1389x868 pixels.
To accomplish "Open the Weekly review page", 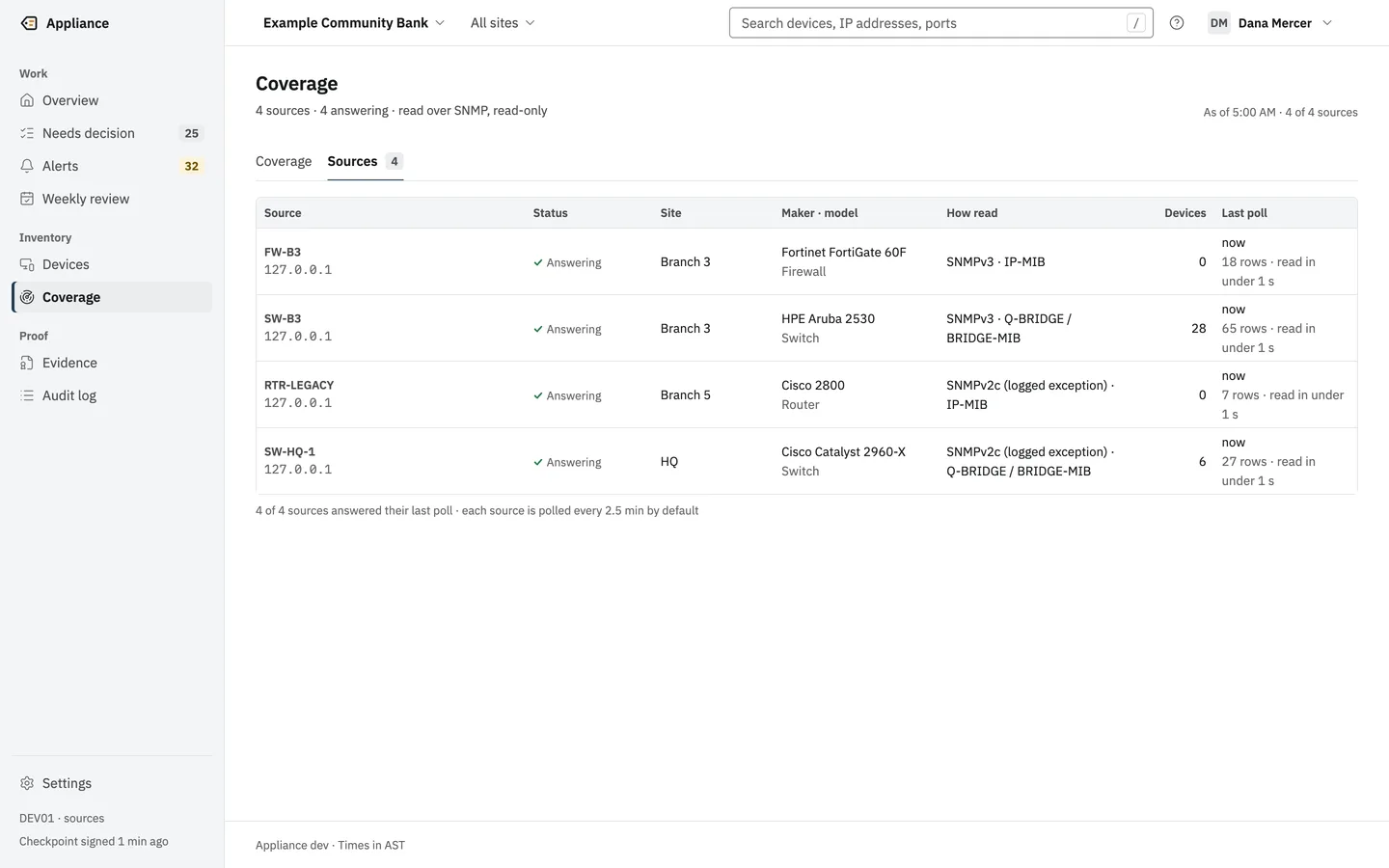I will [x=112, y=199].
